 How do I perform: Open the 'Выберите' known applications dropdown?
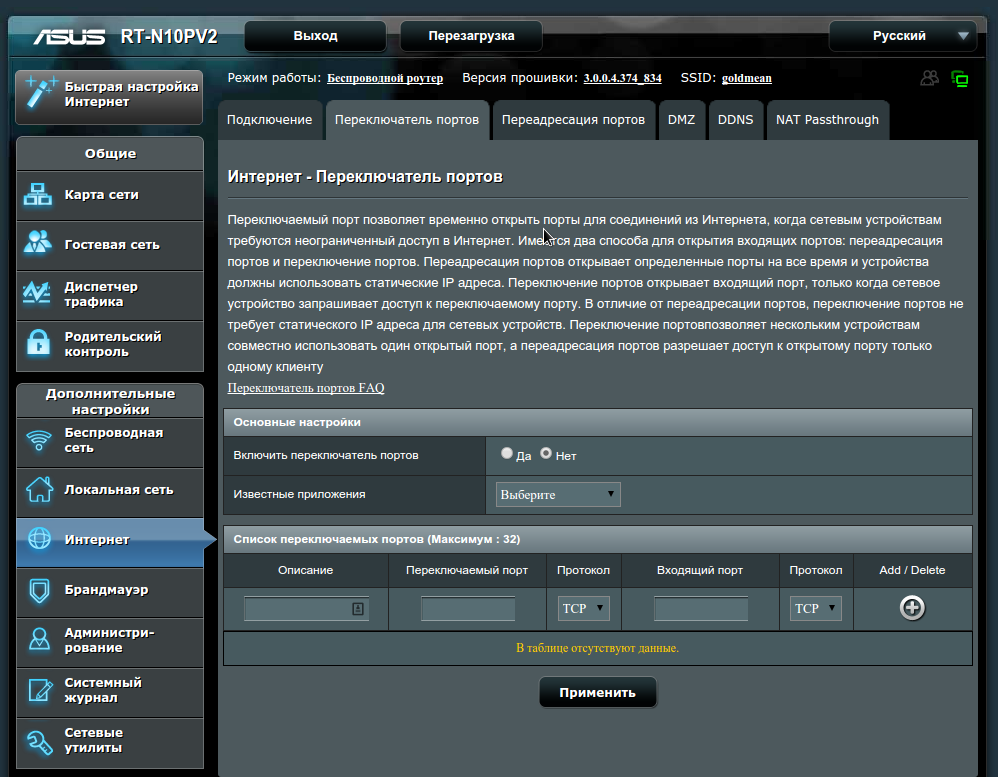tap(558, 495)
